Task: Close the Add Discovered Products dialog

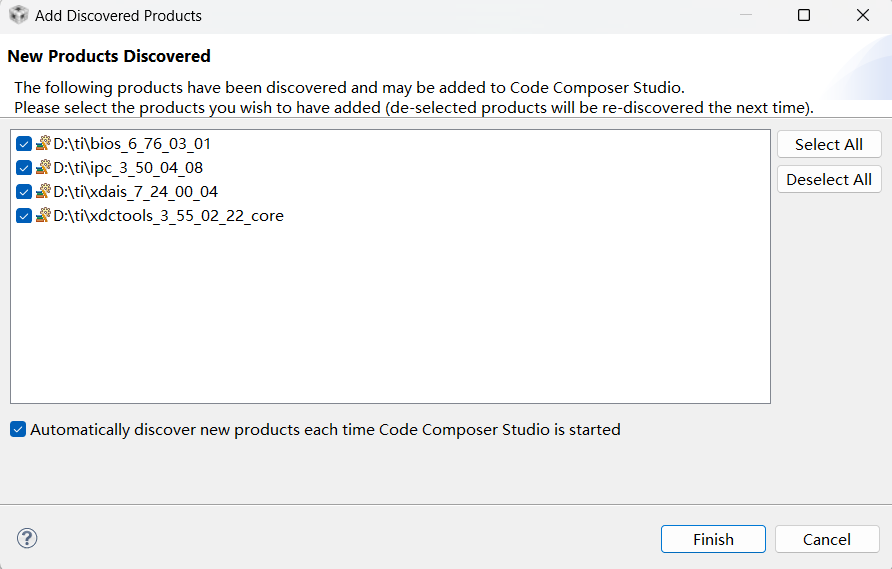Action: coord(863,16)
